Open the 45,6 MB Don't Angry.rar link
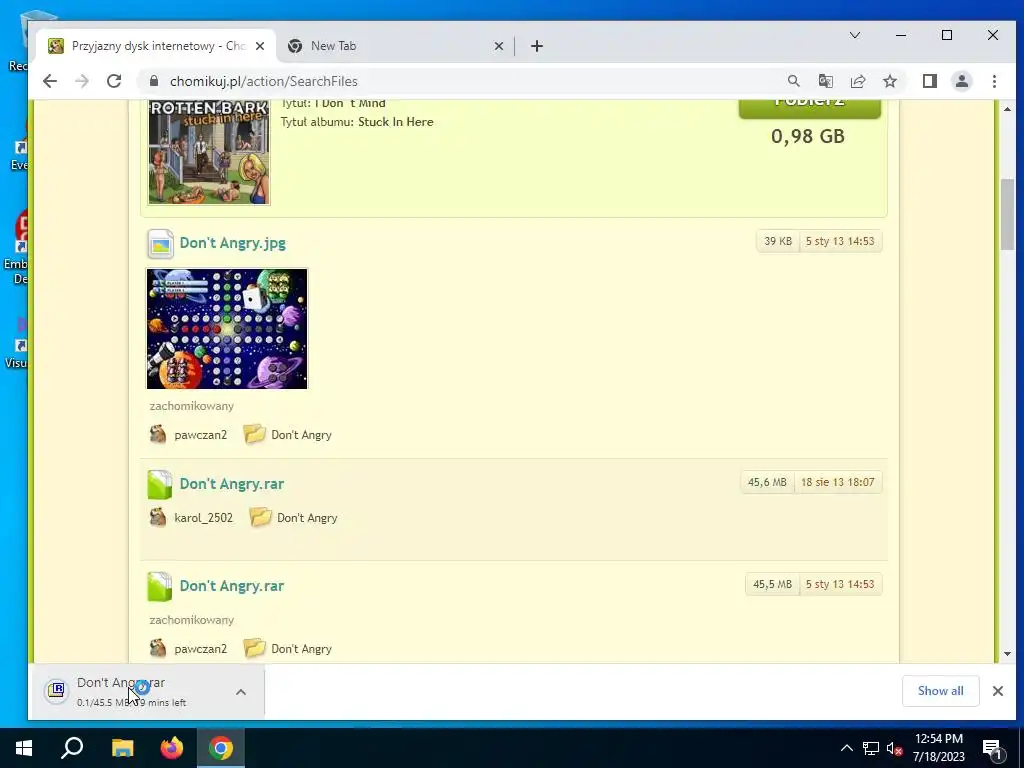Screen dimensions: 1024x768 tap(232, 484)
